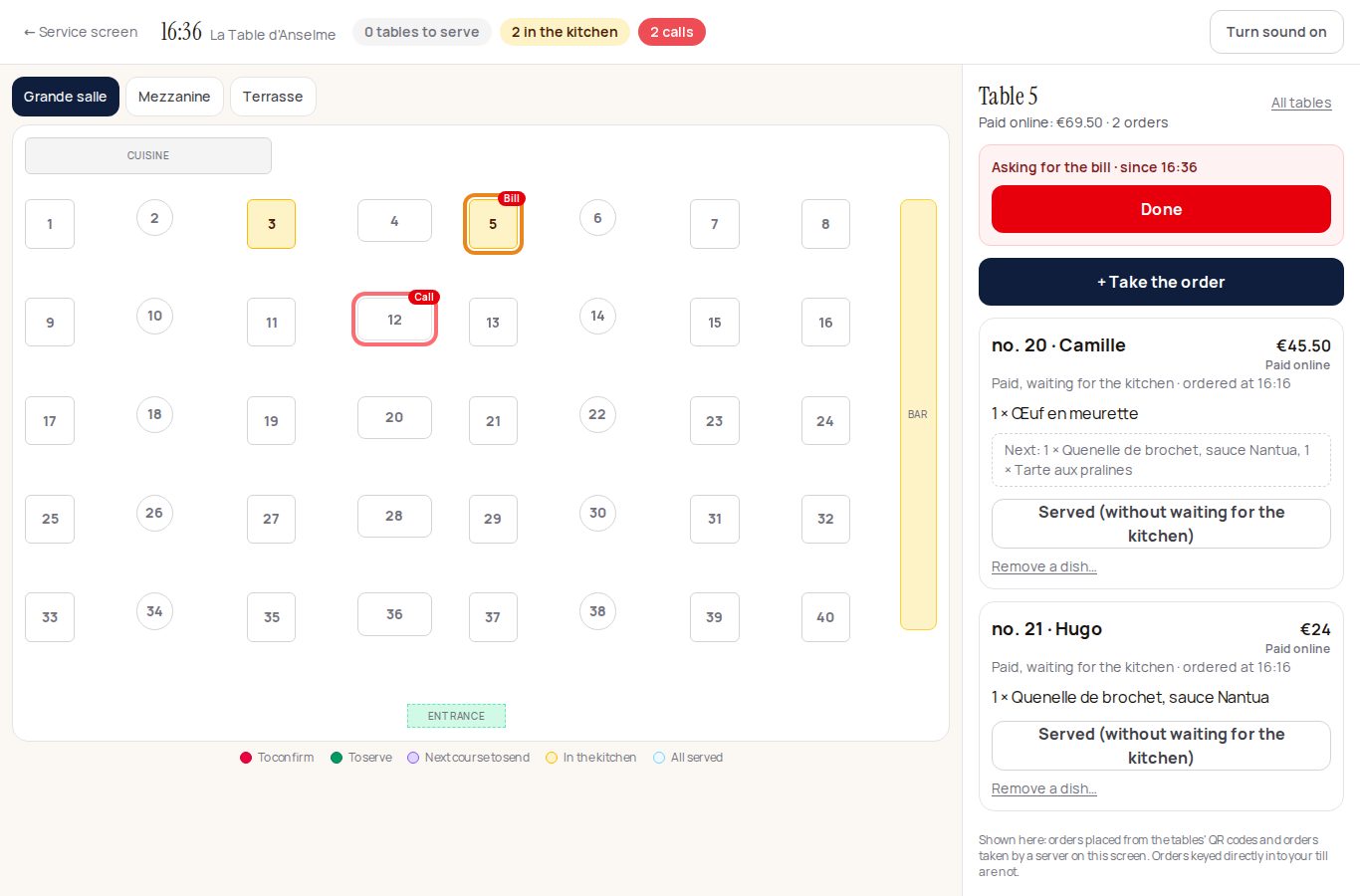The image size is (1360, 896).
Task: Select round table 22
Action: pyautogui.click(x=597, y=414)
